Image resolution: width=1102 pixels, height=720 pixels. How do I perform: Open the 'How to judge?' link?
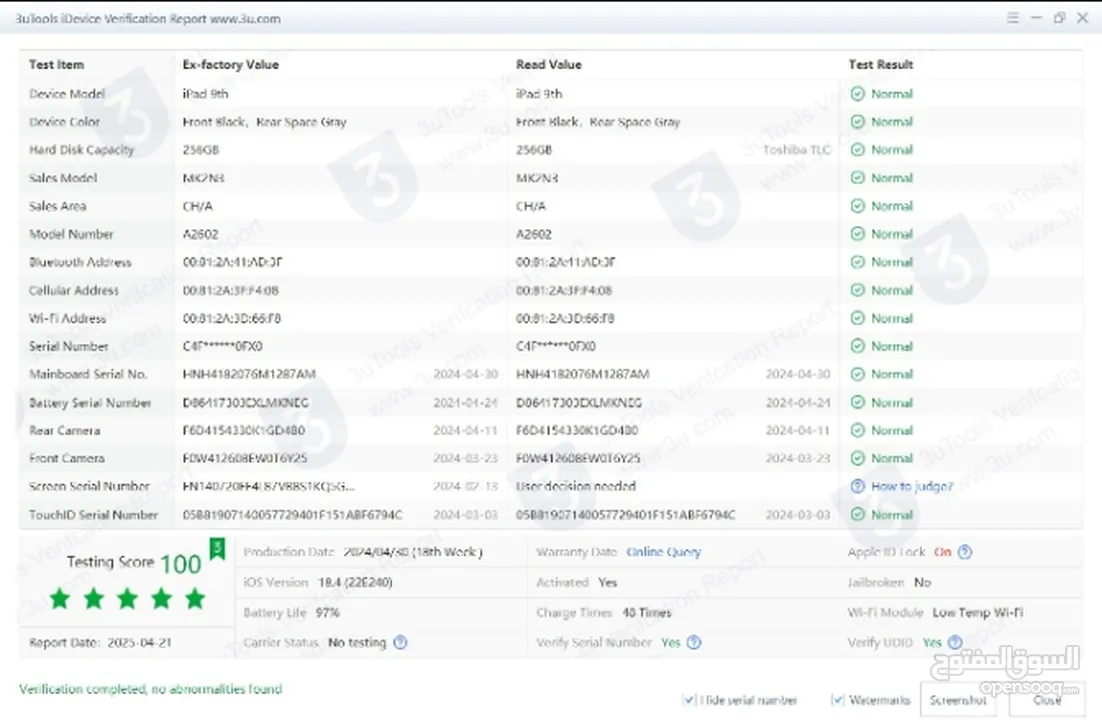click(x=912, y=487)
